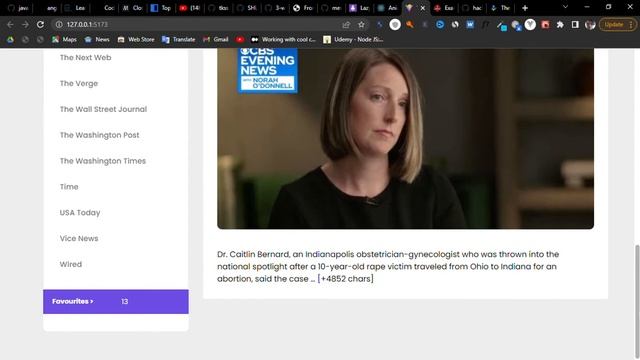640x360 pixels.
Task: Open the News bookmark
Action: 97,40
